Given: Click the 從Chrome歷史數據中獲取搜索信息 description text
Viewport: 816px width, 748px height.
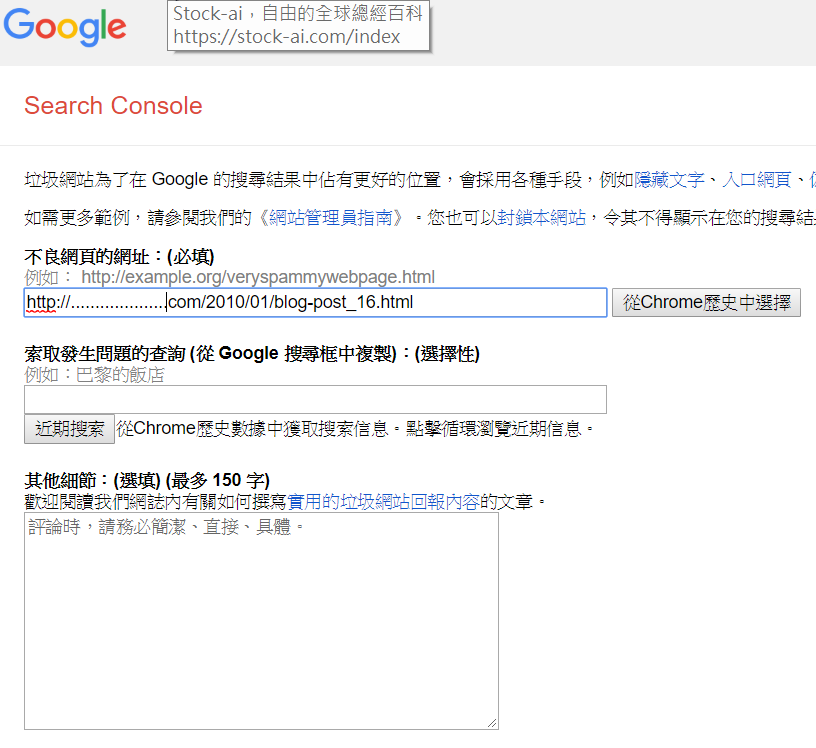Looking at the screenshot, I should coord(354,429).
